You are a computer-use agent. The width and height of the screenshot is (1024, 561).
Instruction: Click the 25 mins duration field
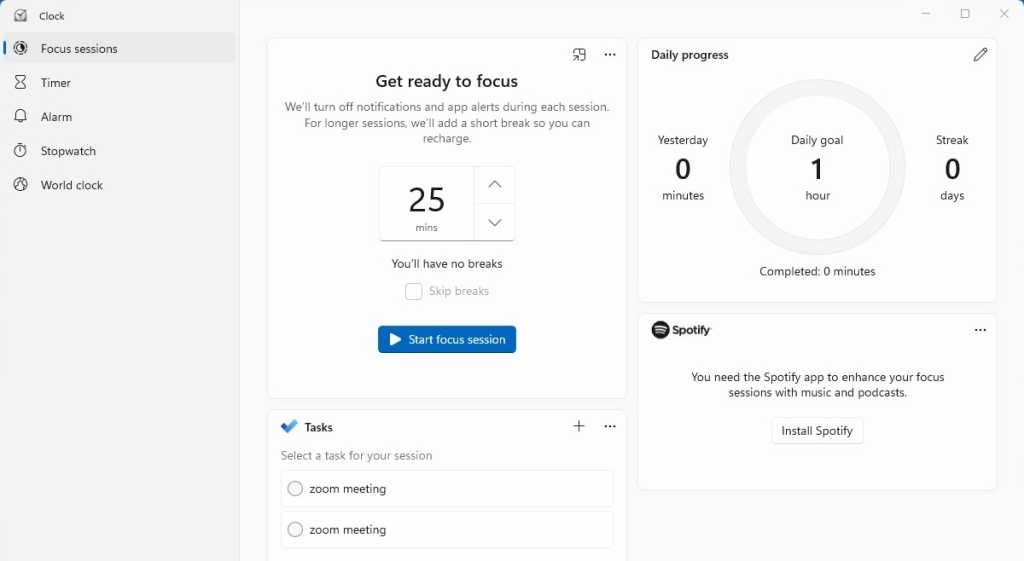point(427,204)
